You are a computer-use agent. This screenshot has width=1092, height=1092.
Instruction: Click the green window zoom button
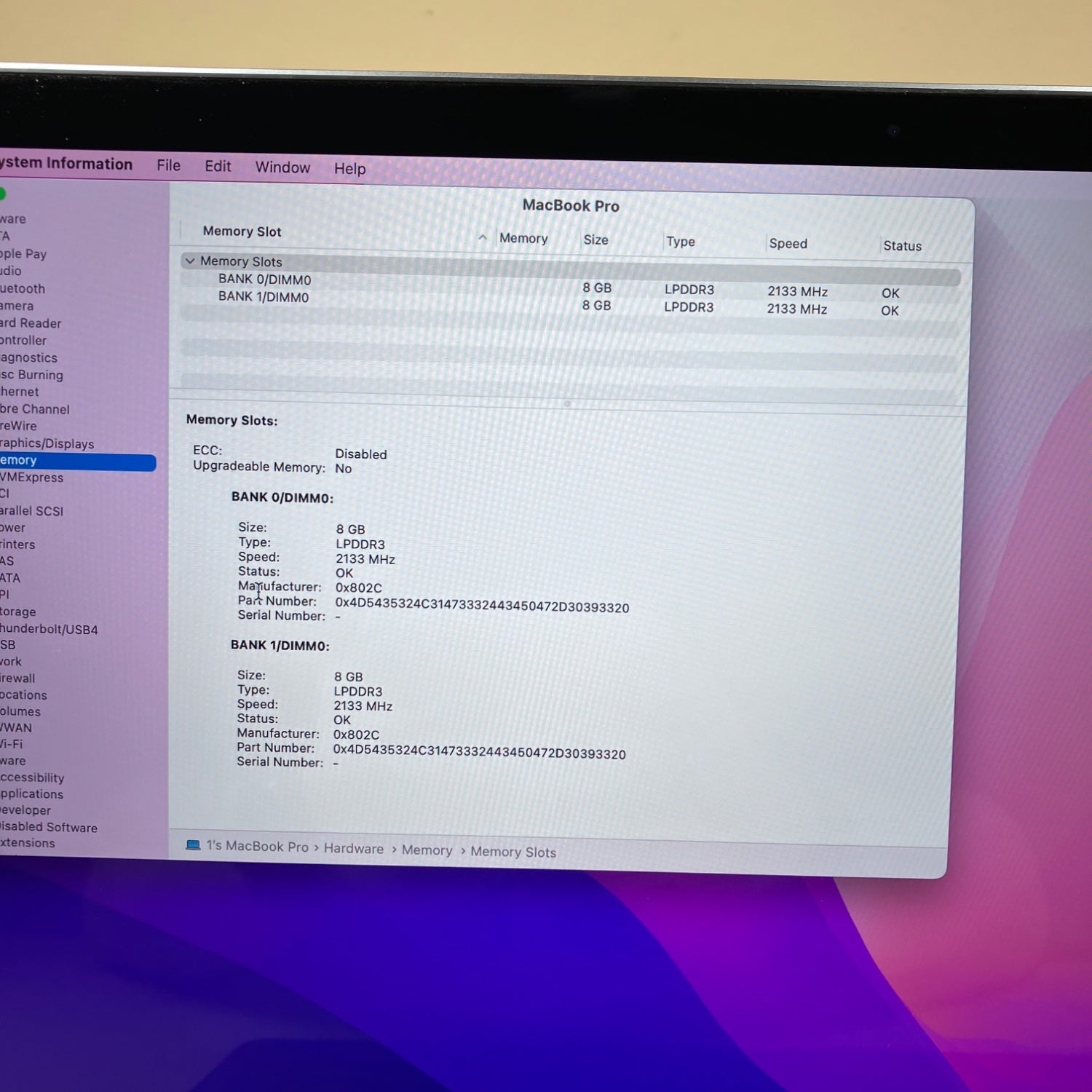pyautogui.click(x=2, y=194)
